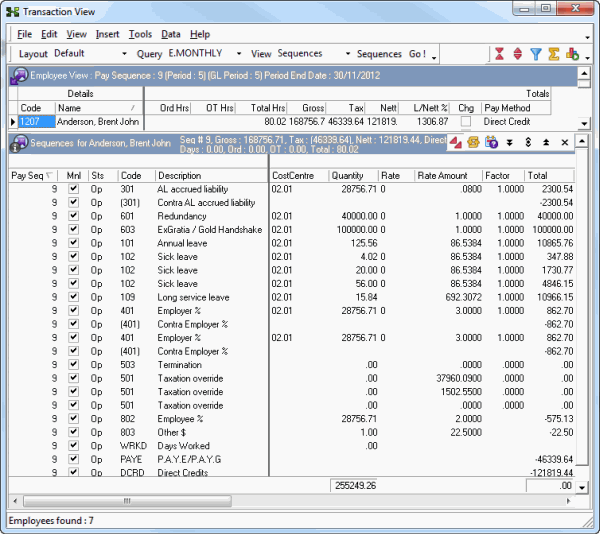600x534 pixels.
Task: Click the double up-arrow collapse icon
Action: pos(546,143)
